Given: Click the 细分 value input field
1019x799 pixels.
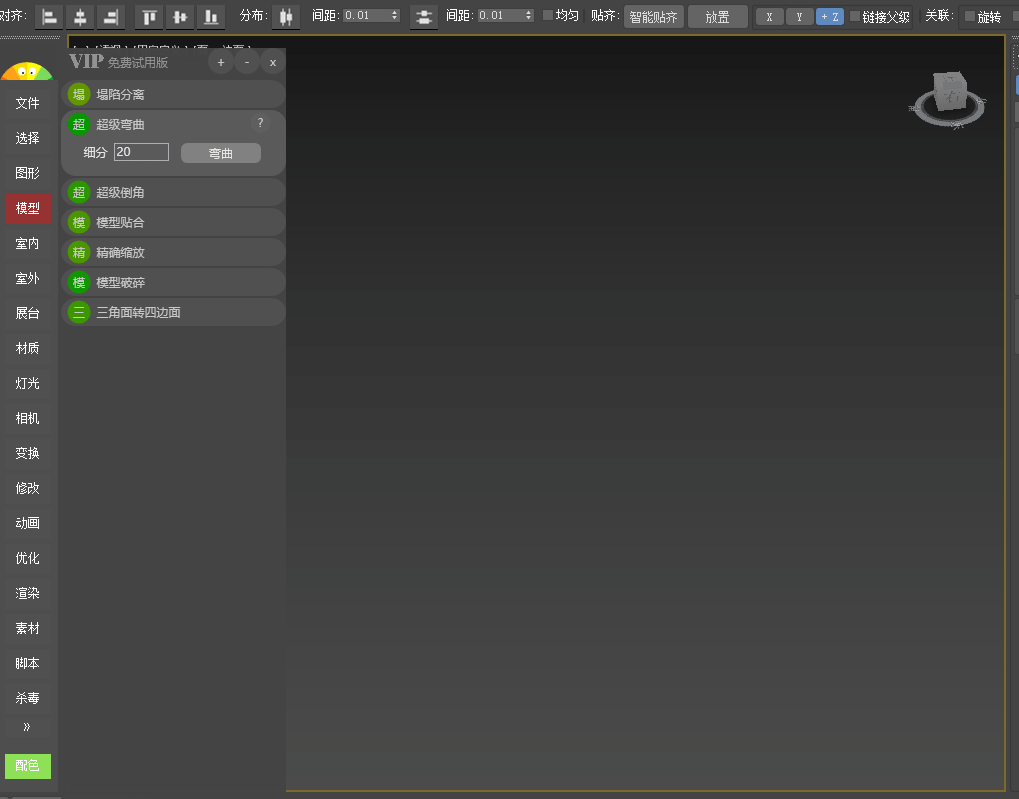Looking at the screenshot, I should [x=141, y=152].
